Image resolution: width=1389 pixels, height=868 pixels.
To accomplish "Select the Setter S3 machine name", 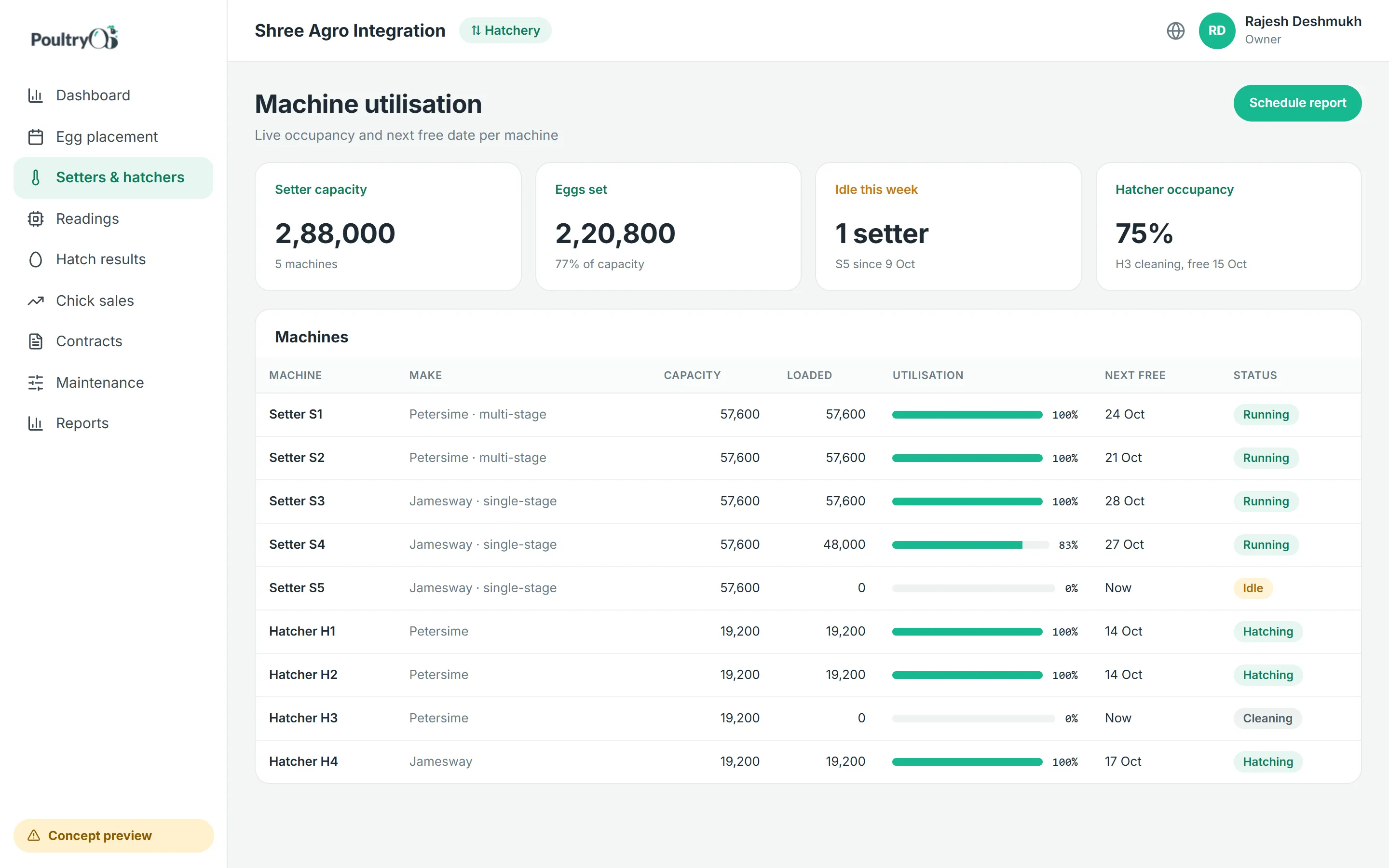I will [297, 501].
